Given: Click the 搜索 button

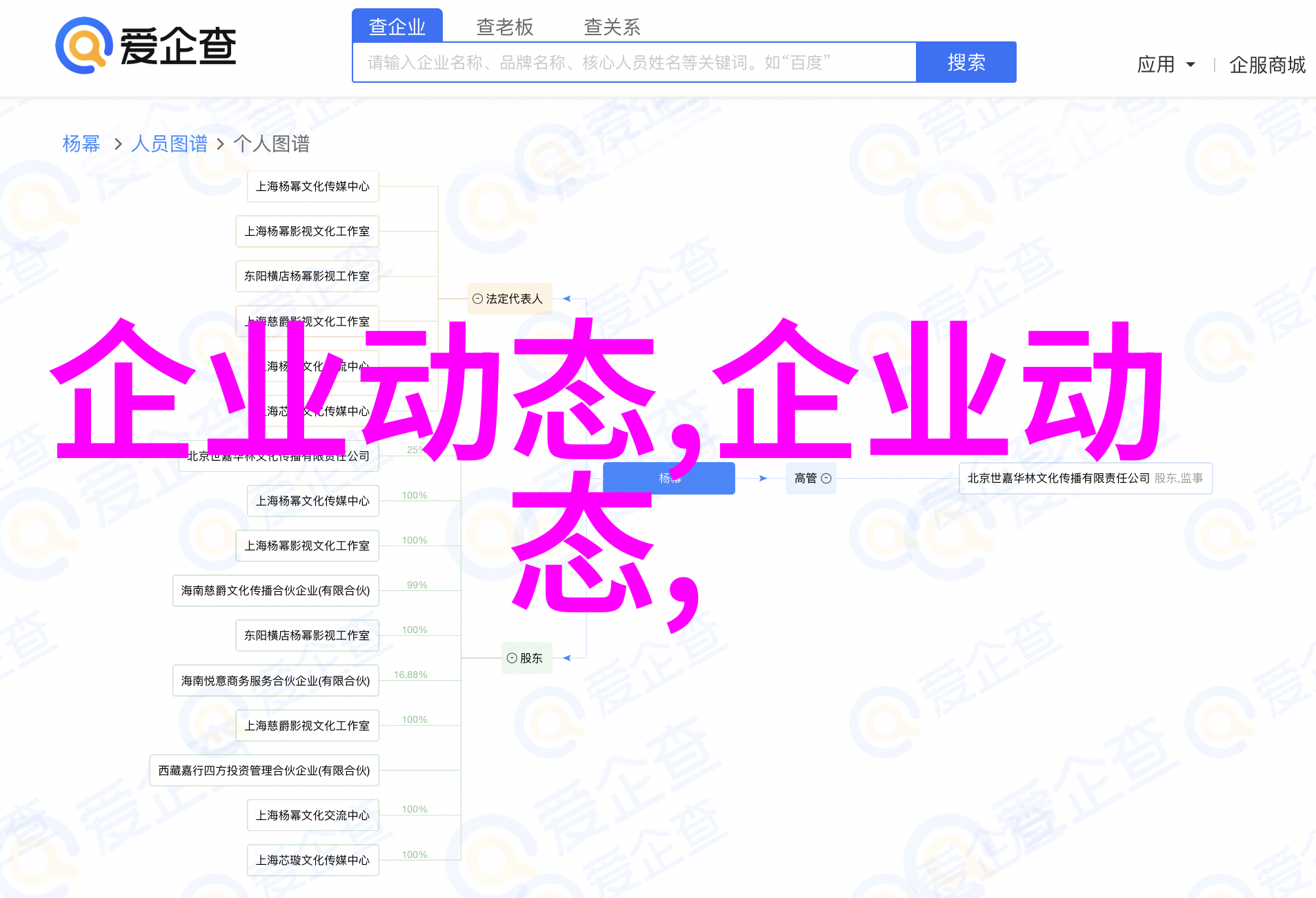Looking at the screenshot, I should 966,62.
